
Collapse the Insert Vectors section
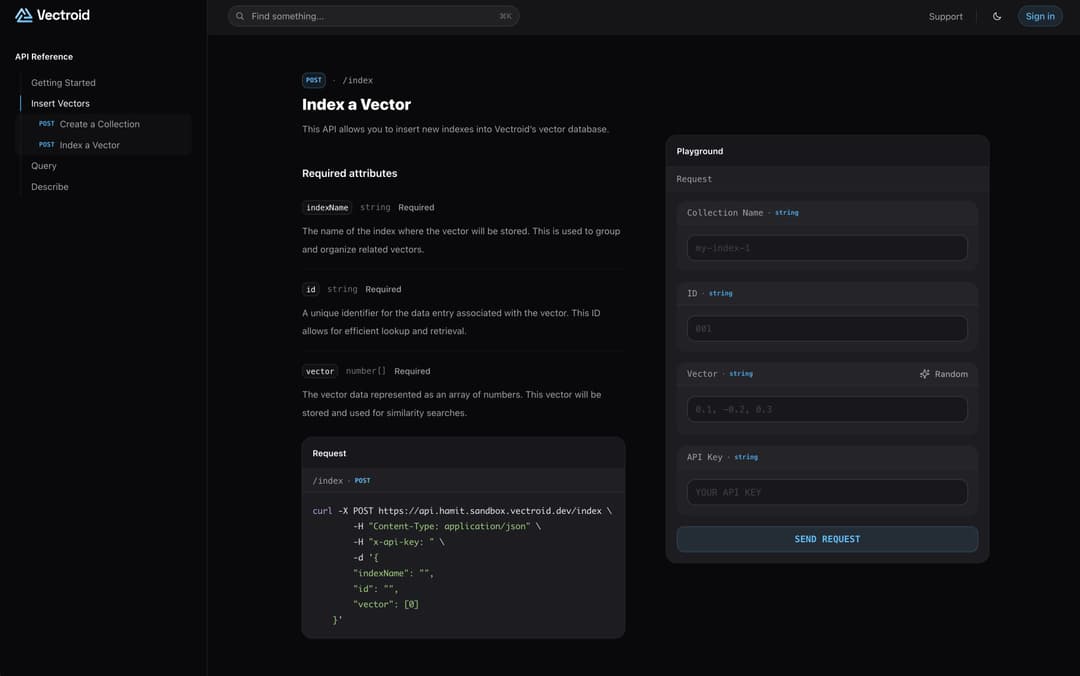(x=60, y=104)
